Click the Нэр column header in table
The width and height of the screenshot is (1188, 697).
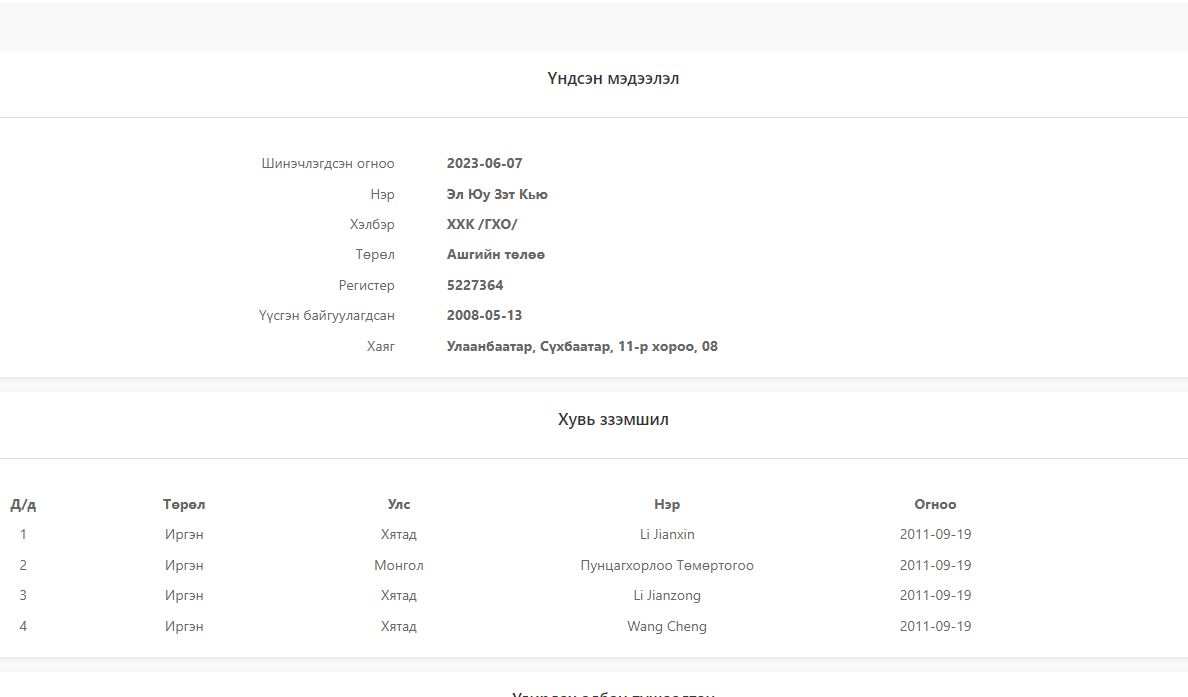[x=667, y=504]
